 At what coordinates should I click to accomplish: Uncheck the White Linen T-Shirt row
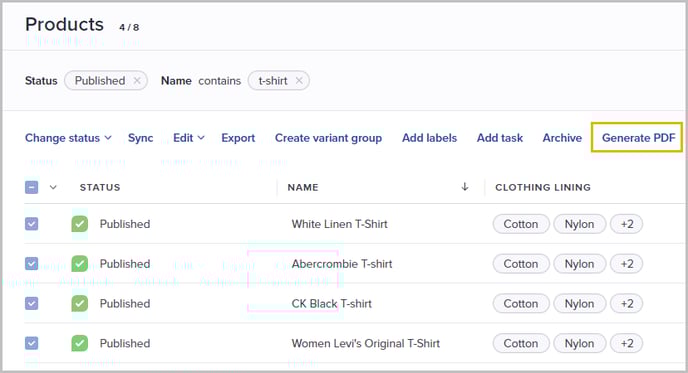click(x=32, y=224)
